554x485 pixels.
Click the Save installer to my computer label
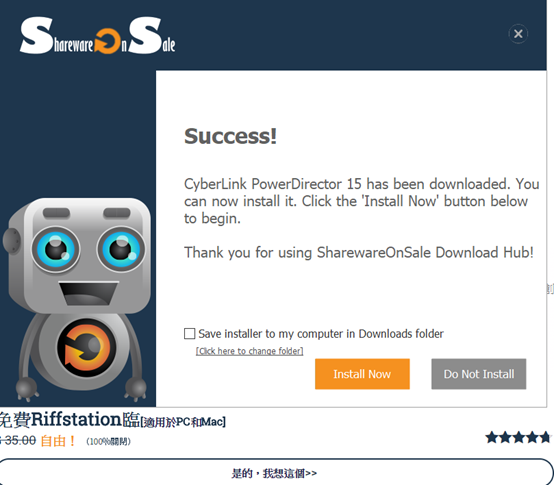click(x=321, y=333)
